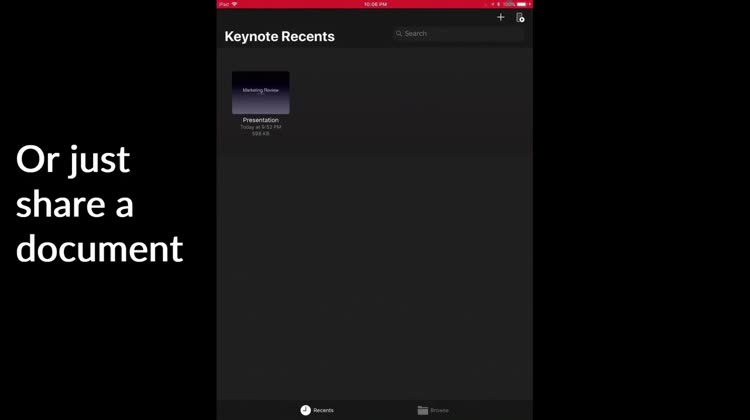Open the document options icon beside plus
750x420 pixels.
click(x=520, y=18)
